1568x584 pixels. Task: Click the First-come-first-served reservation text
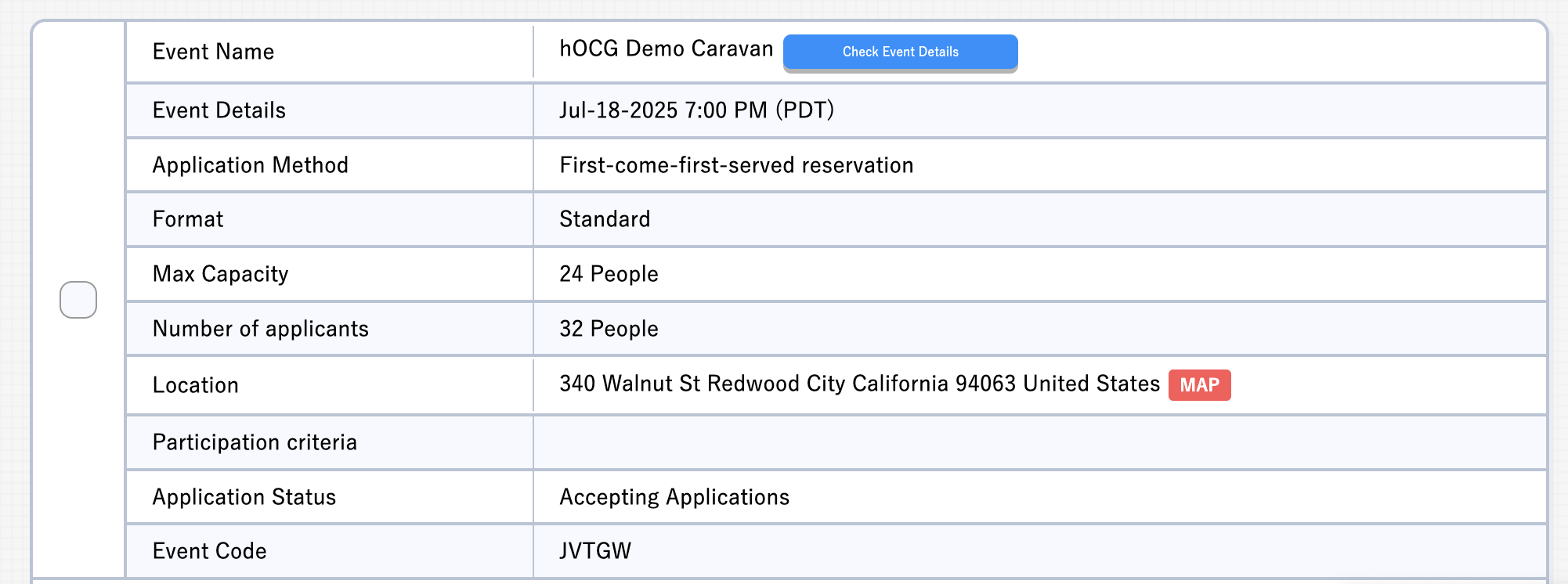click(x=736, y=165)
